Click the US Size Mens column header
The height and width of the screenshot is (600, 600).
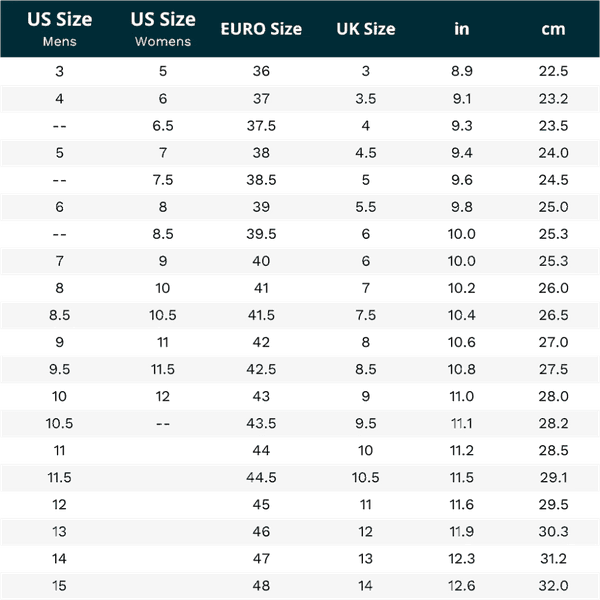tap(60, 29)
